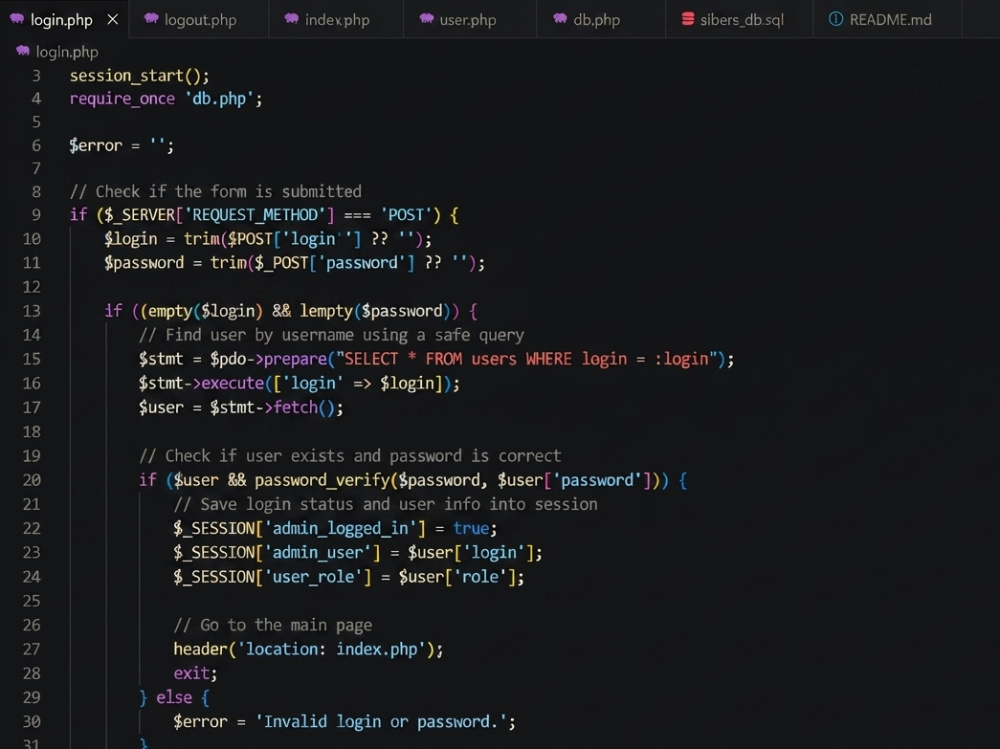
Task: Click 'user_role' session key
Action: pyautogui.click(x=313, y=577)
